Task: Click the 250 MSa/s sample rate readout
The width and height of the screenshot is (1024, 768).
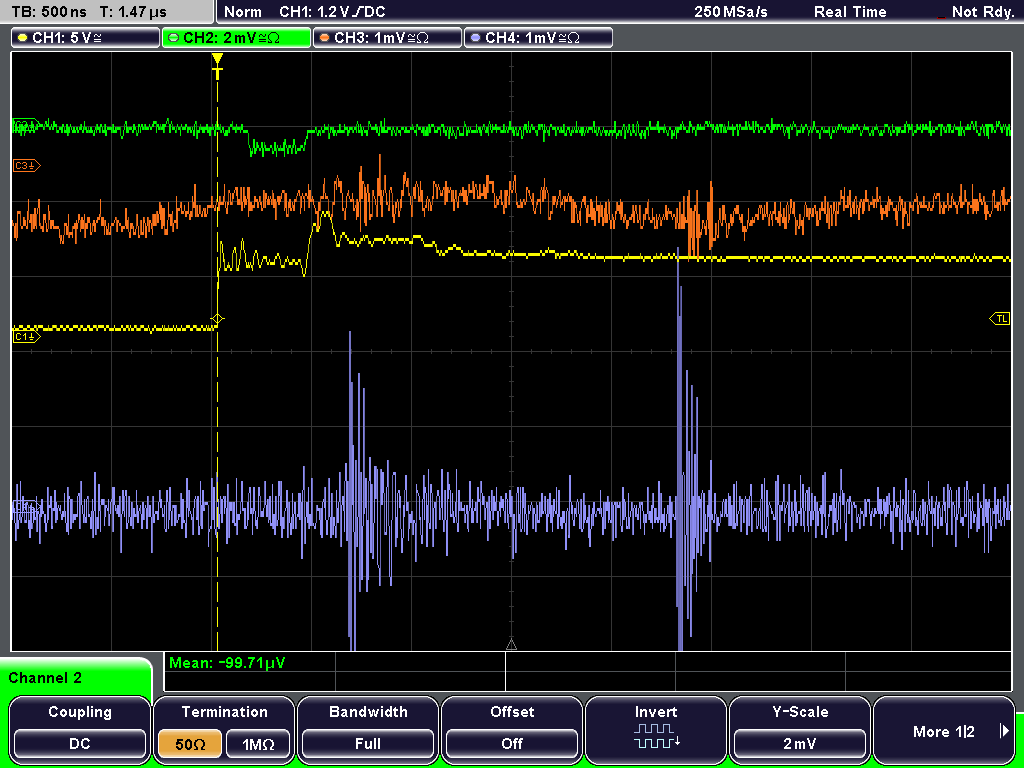Action: pyautogui.click(x=731, y=12)
